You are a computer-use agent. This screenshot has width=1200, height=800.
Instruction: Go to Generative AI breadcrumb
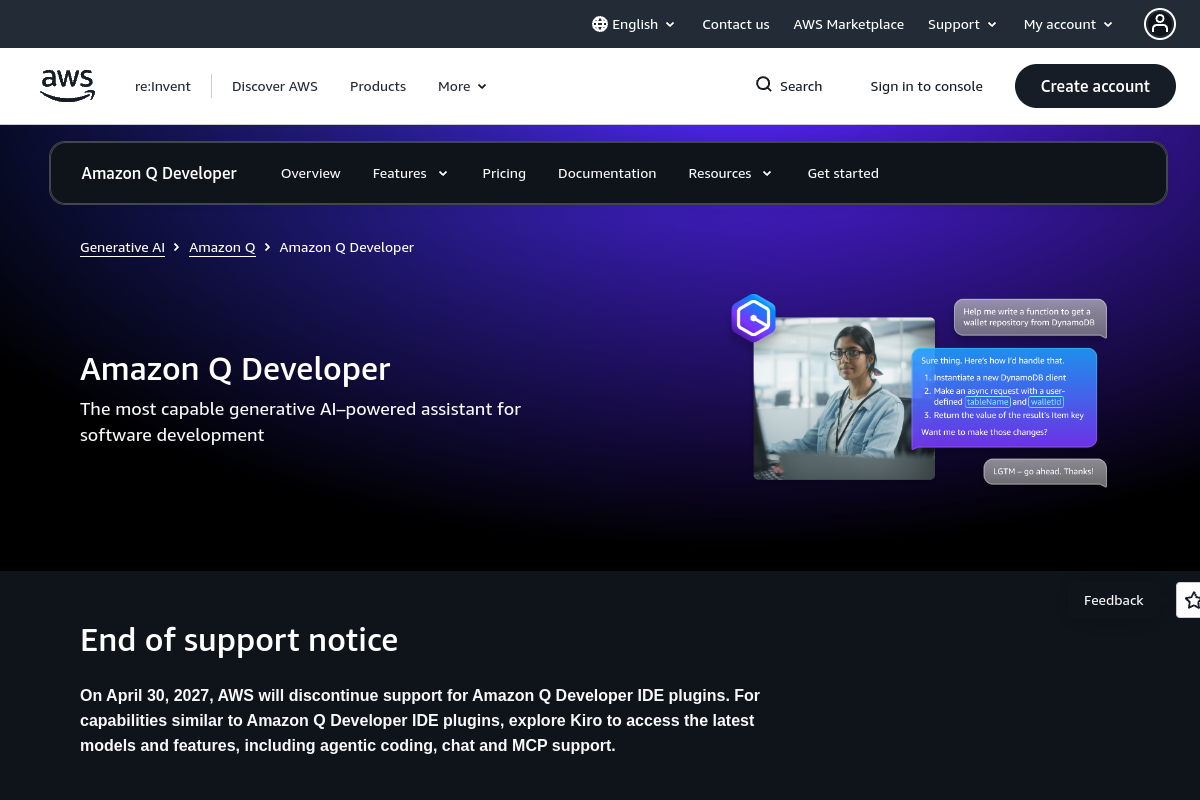(122, 247)
